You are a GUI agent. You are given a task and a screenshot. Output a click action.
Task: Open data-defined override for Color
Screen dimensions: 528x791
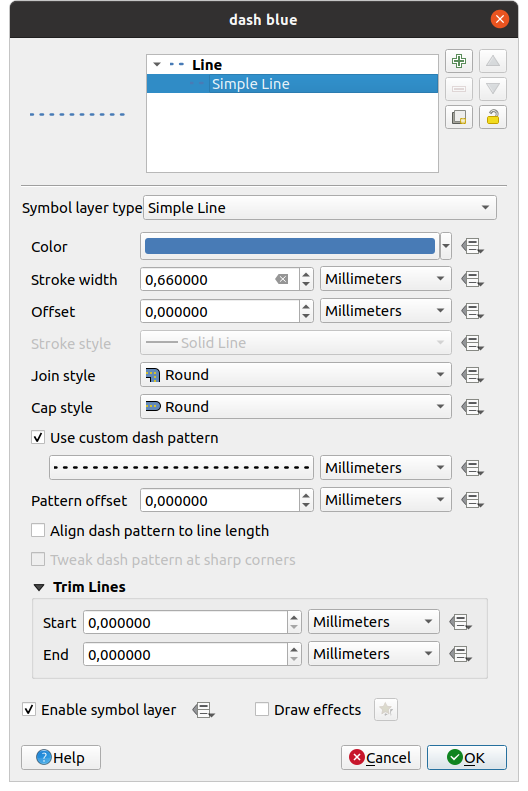point(473,247)
